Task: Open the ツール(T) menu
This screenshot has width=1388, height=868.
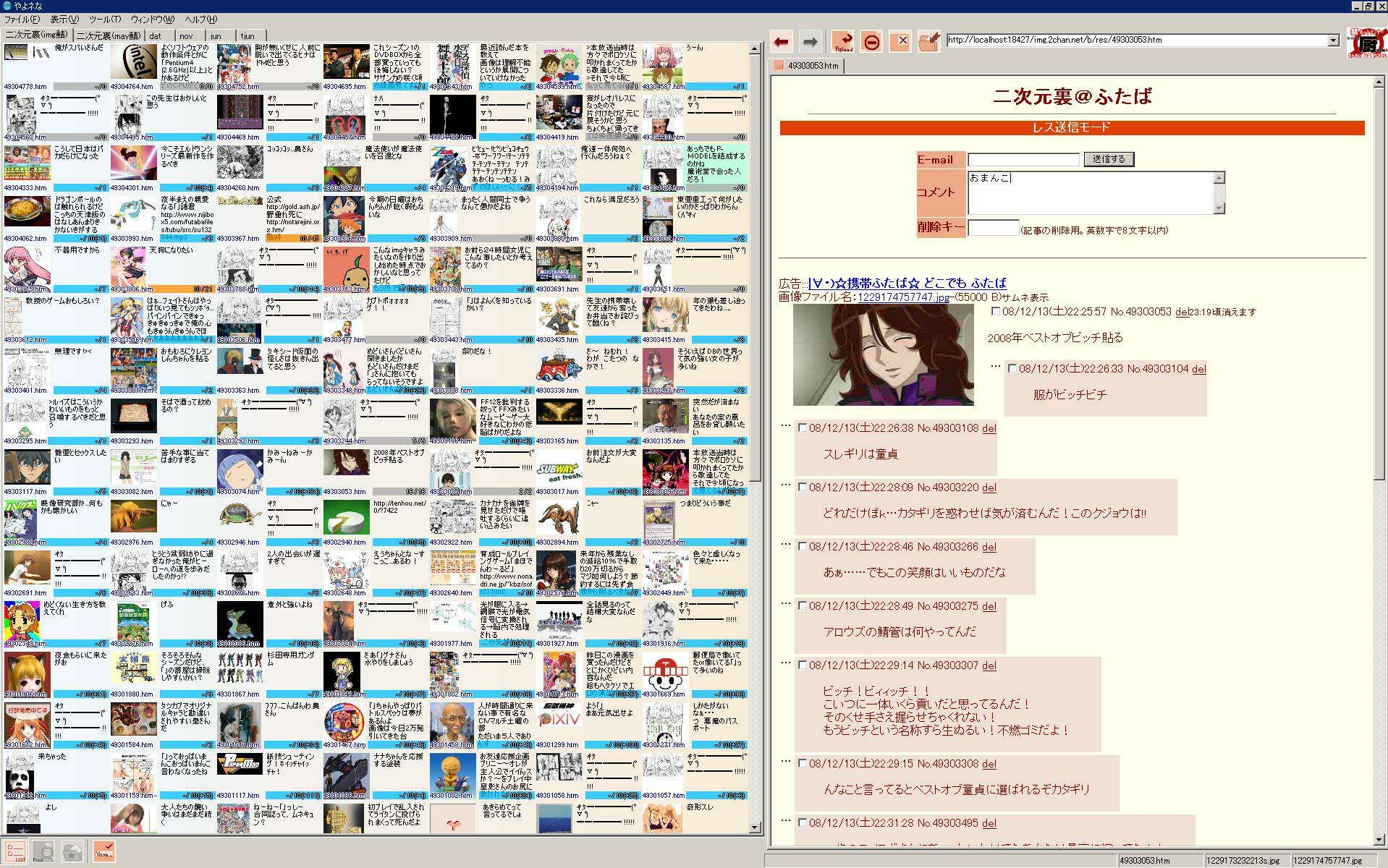Action: point(105,20)
